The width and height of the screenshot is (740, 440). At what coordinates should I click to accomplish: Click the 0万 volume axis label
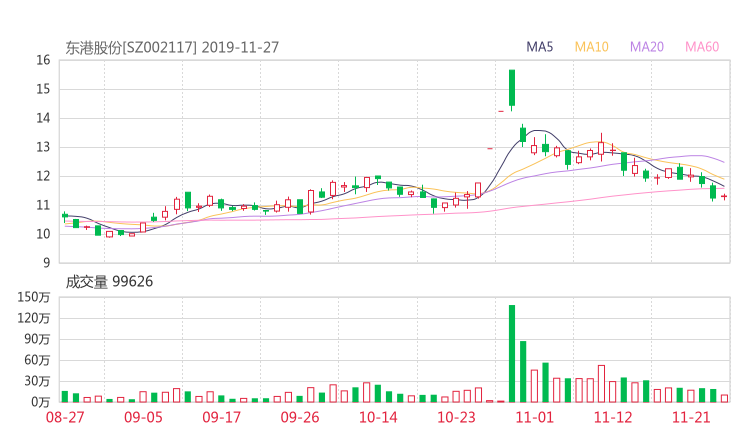[41, 402]
